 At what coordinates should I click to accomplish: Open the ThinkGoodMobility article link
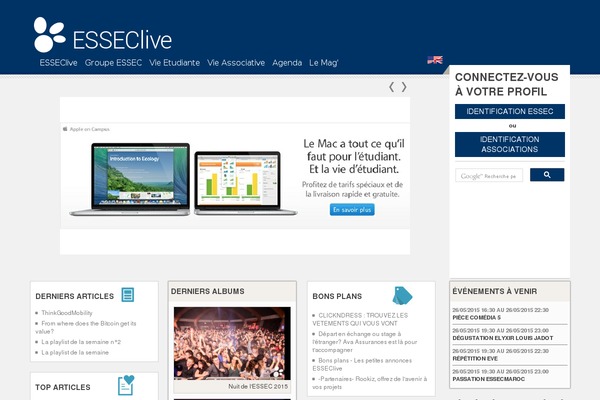click(x=67, y=313)
